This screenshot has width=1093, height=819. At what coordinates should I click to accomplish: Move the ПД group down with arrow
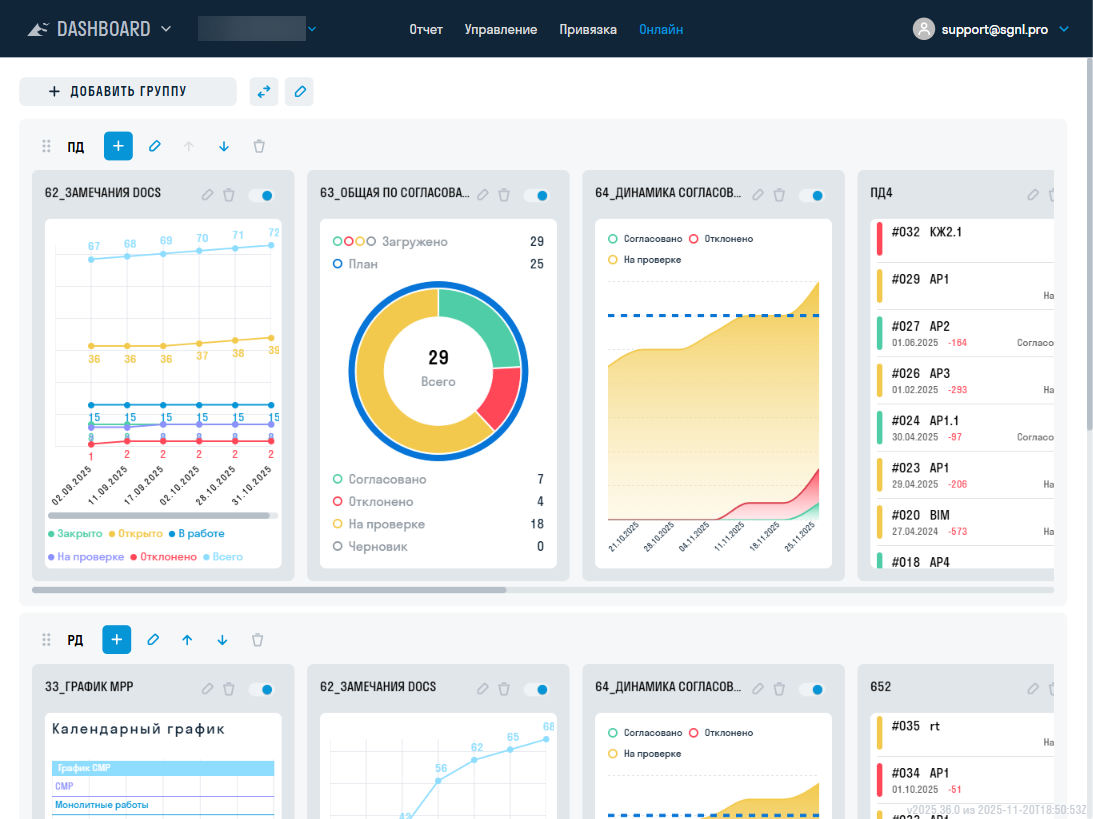click(223, 146)
